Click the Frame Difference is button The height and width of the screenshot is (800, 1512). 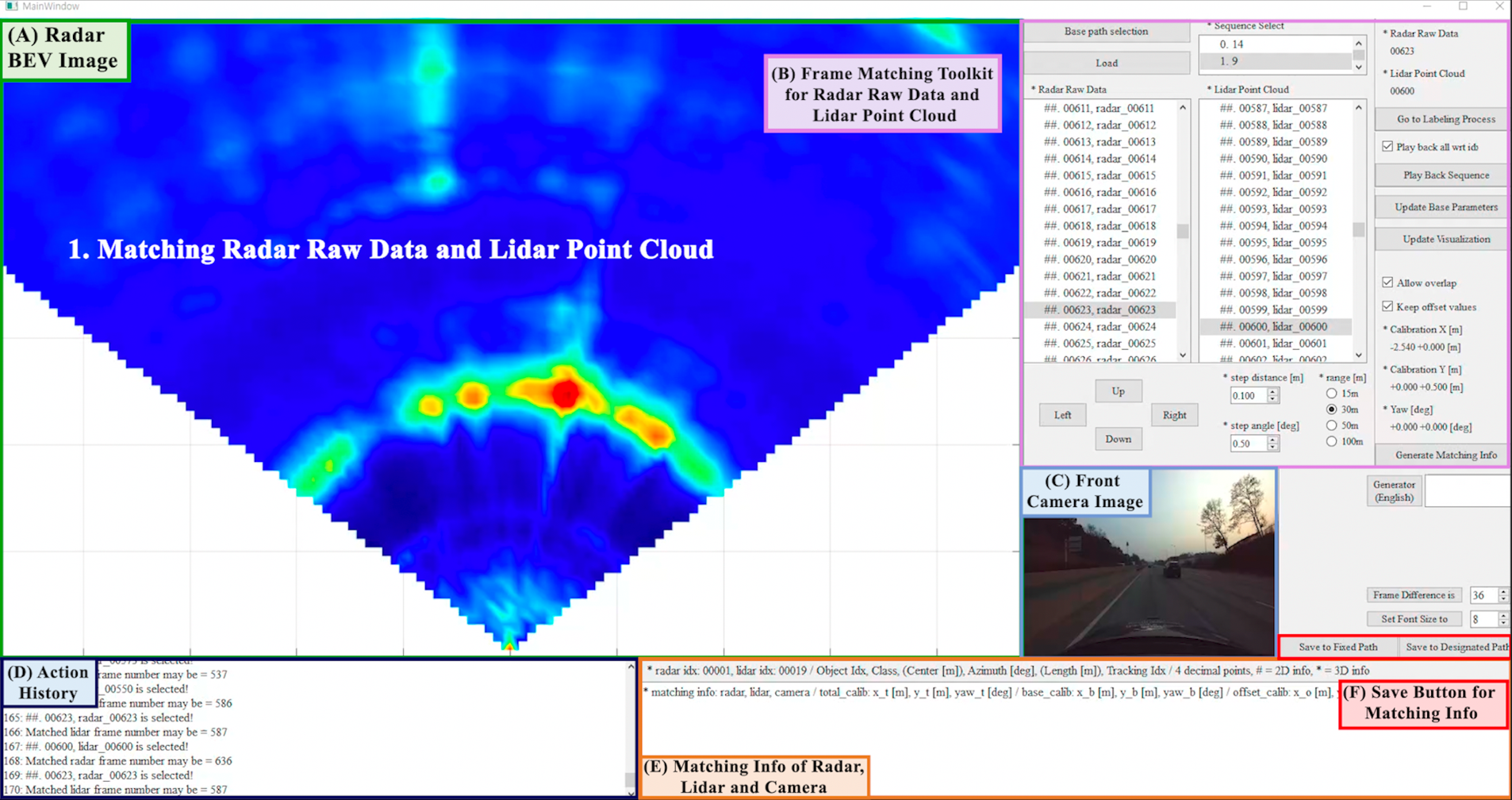(1414, 595)
